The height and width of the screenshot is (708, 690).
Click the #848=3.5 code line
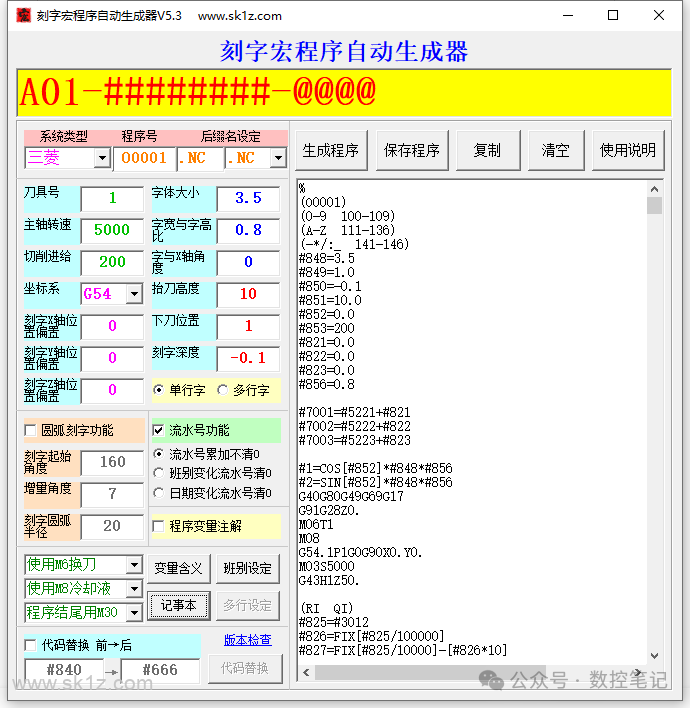pos(327,258)
